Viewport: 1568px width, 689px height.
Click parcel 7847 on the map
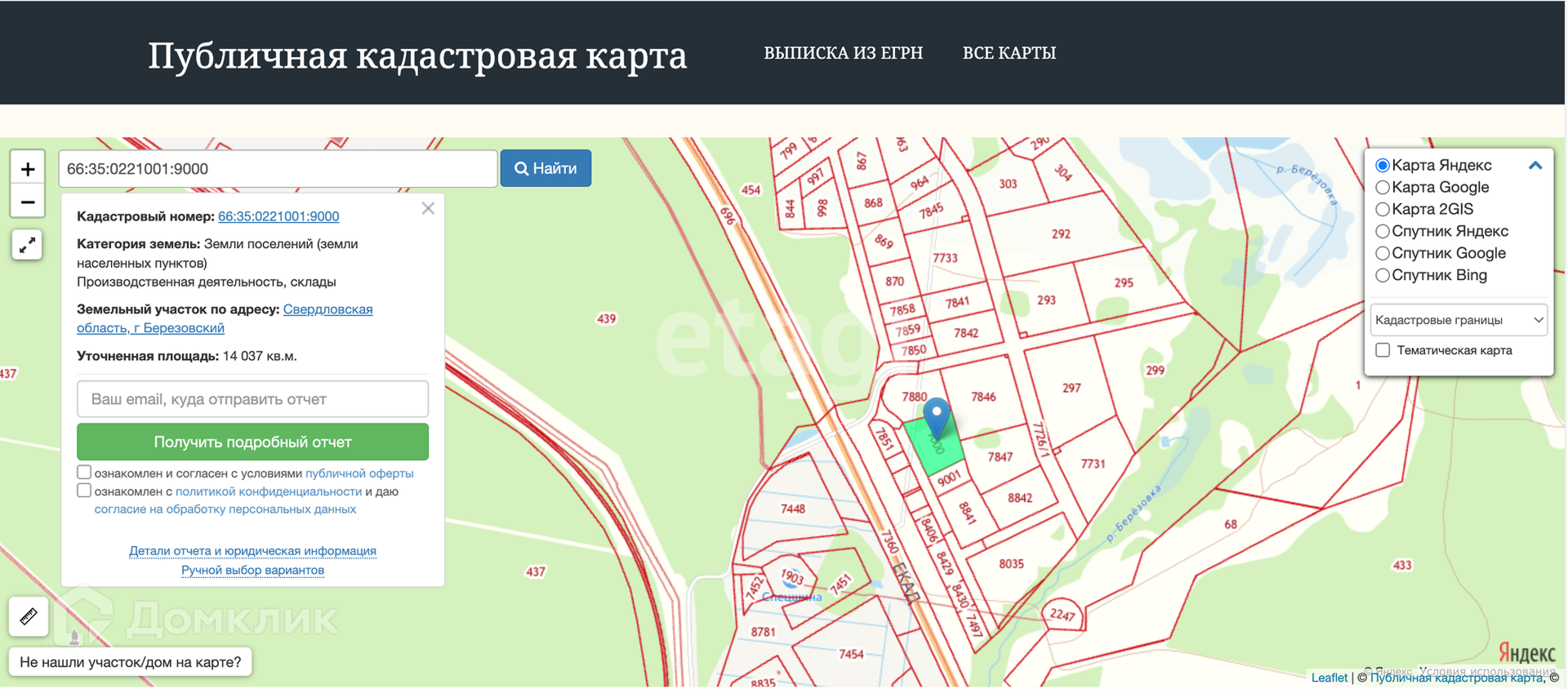tap(1000, 457)
